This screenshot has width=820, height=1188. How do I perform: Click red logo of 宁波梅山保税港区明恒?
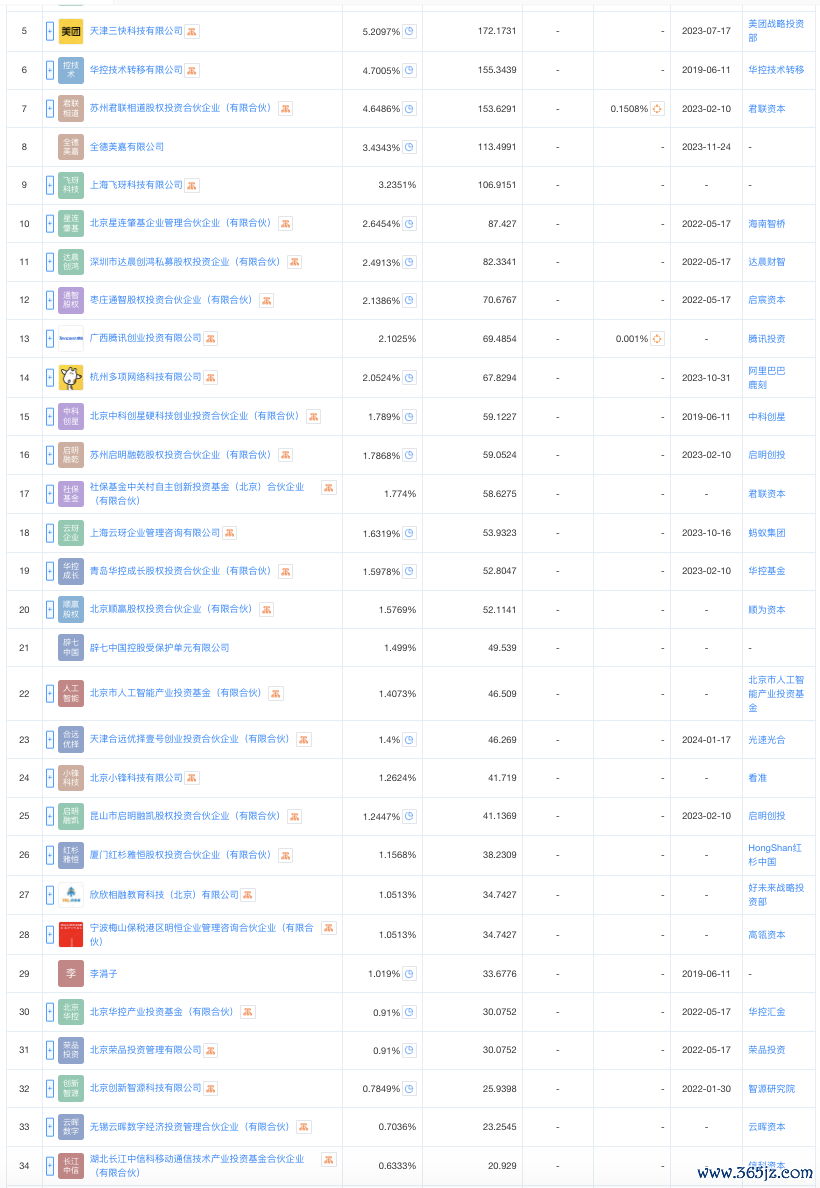pyautogui.click(x=70, y=935)
